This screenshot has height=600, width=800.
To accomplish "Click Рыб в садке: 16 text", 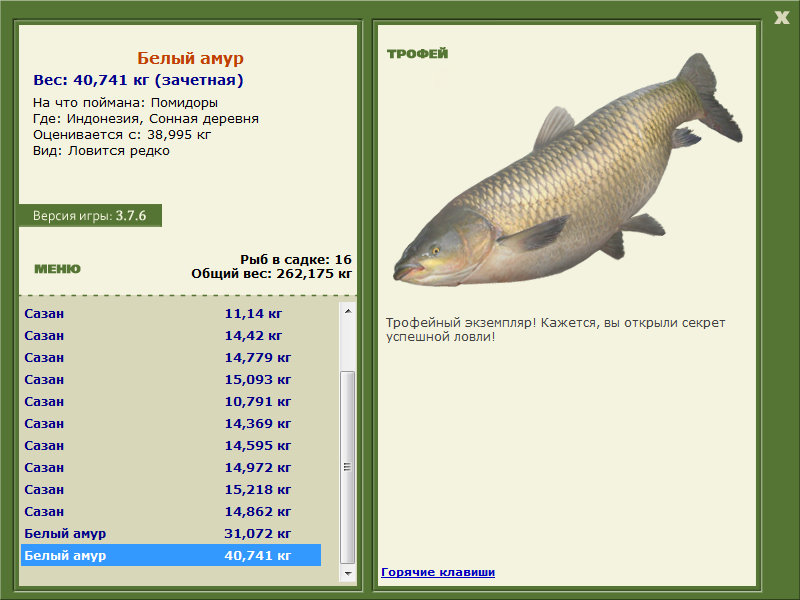I will coord(296,259).
